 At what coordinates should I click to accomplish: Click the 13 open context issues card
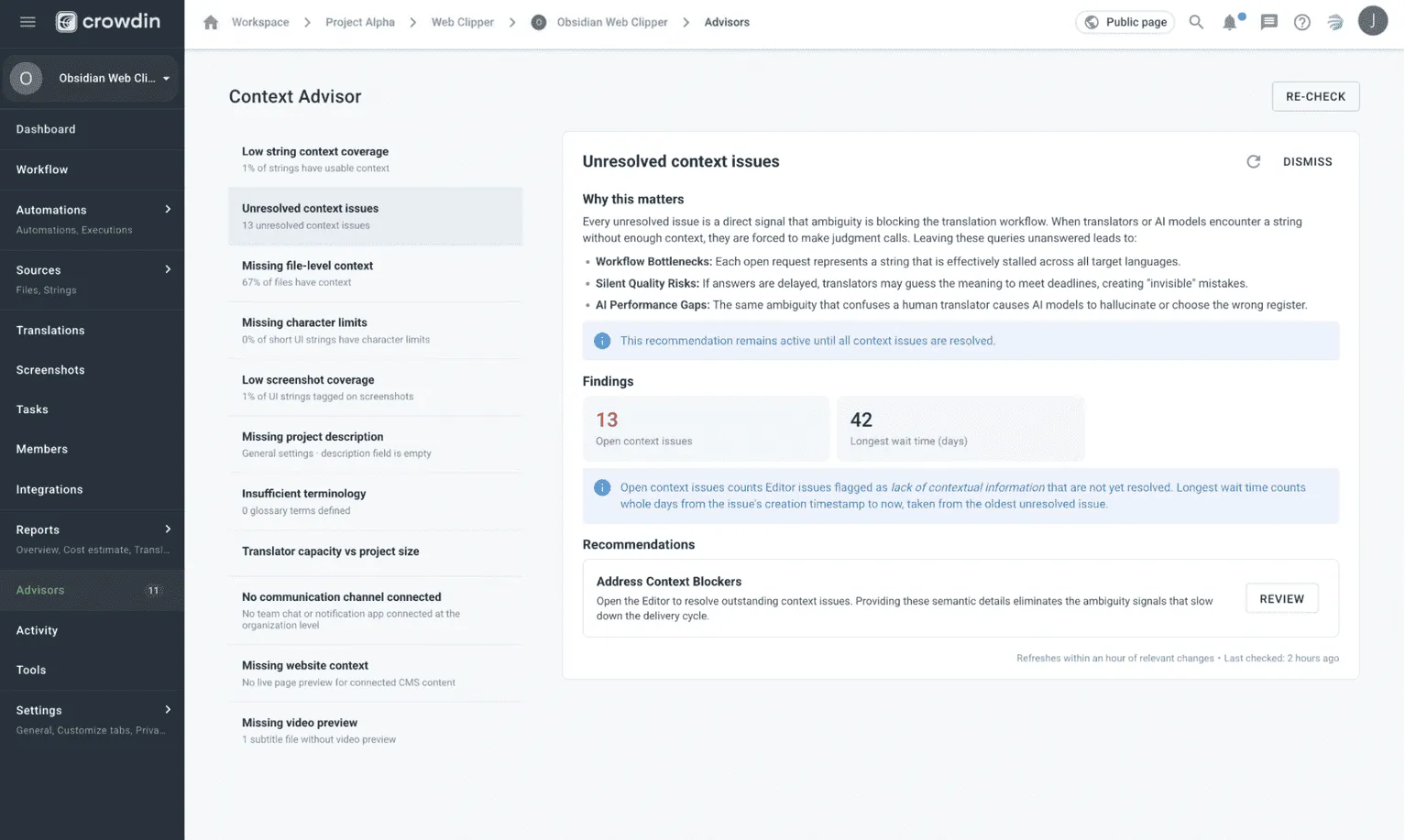pos(706,429)
